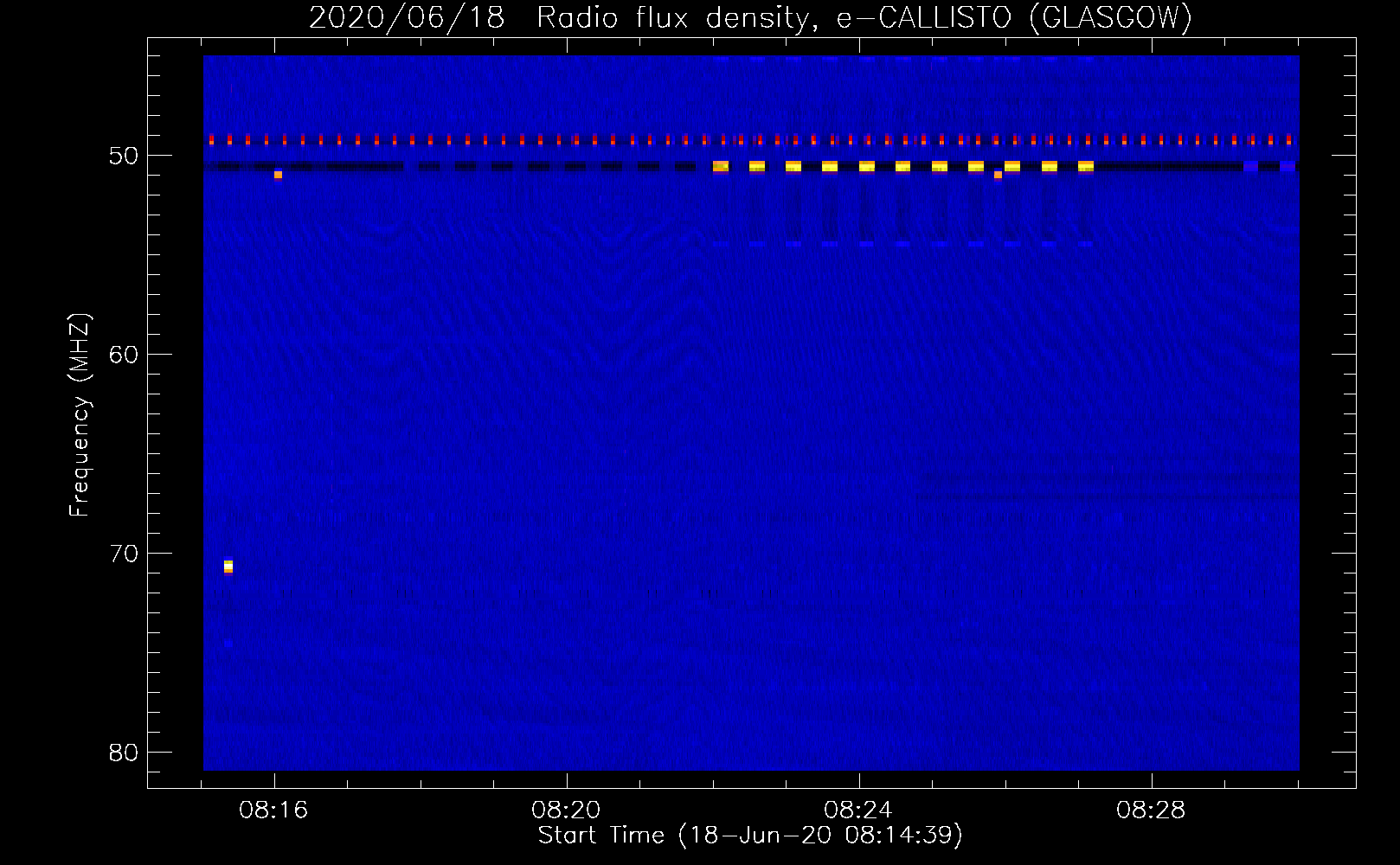
Task: Click the orange spot near 51 MHz at 08:16
Action: [278, 175]
